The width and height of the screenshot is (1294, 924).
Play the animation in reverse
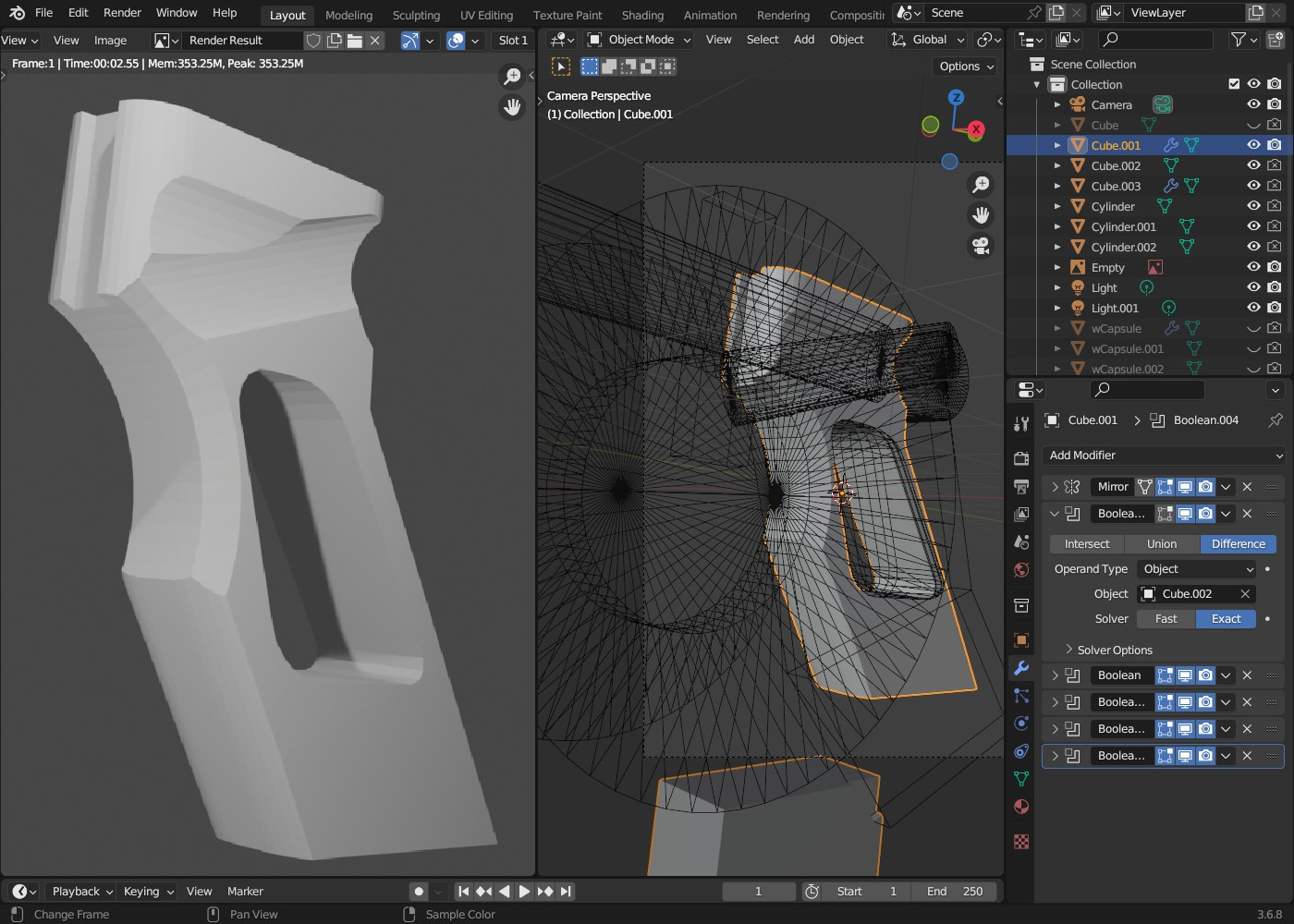(x=504, y=891)
